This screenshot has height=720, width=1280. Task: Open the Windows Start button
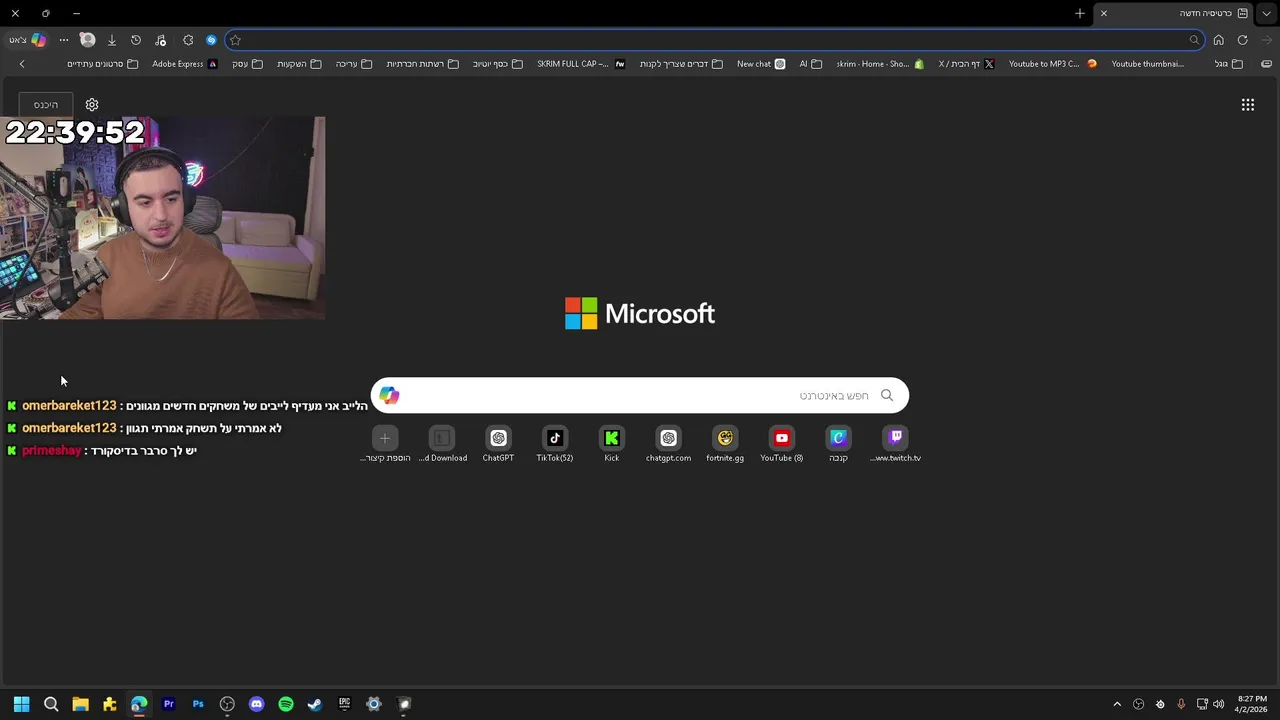(x=21, y=704)
